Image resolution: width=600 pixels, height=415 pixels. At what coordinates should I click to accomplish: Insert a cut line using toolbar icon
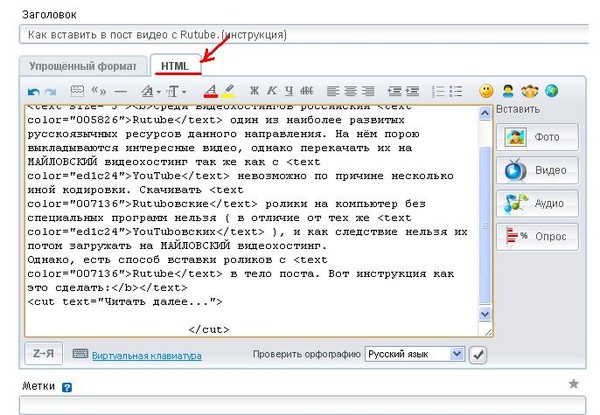point(77,91)
